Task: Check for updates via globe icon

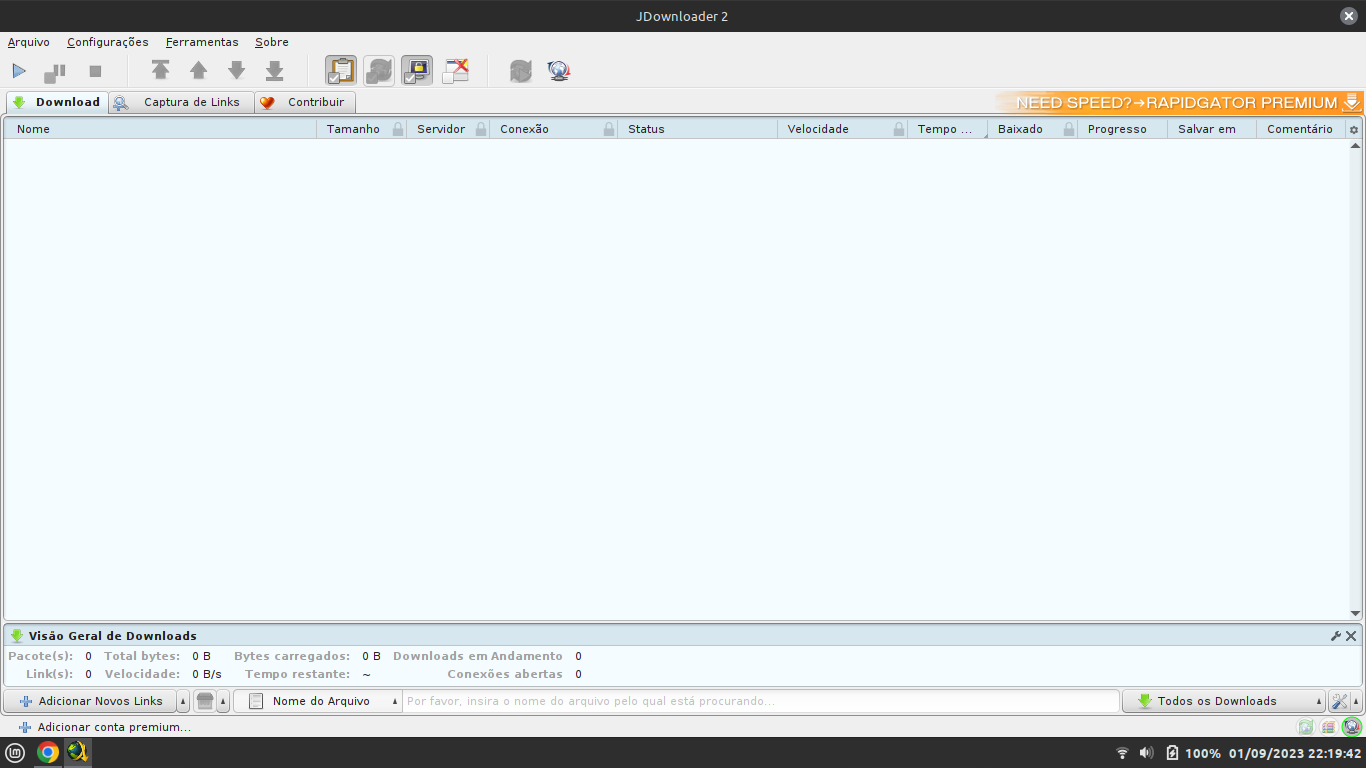Action: coord(559,71)
